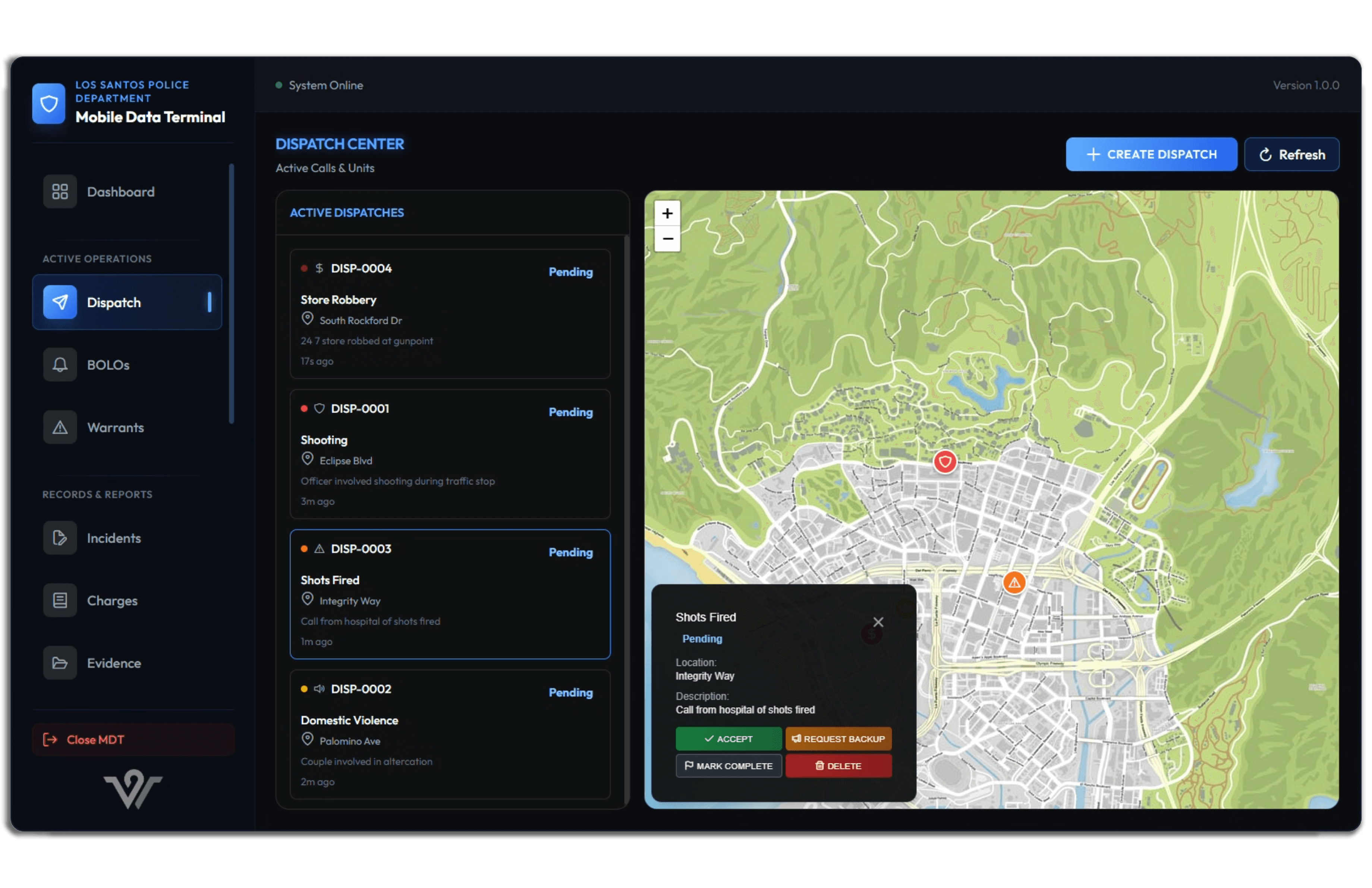Zoom out on the map
Viewport: 1372px width, 888px height.
667,239
